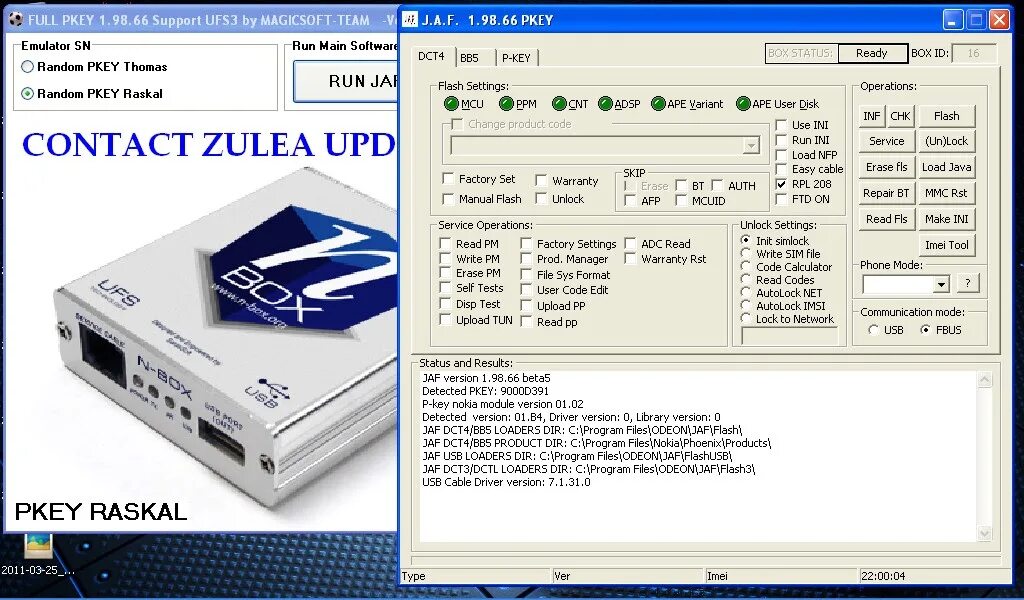This screenshot has width=1024, height=600.
Task: Check the Factory Settings checkbox
Action: [526, 243]
